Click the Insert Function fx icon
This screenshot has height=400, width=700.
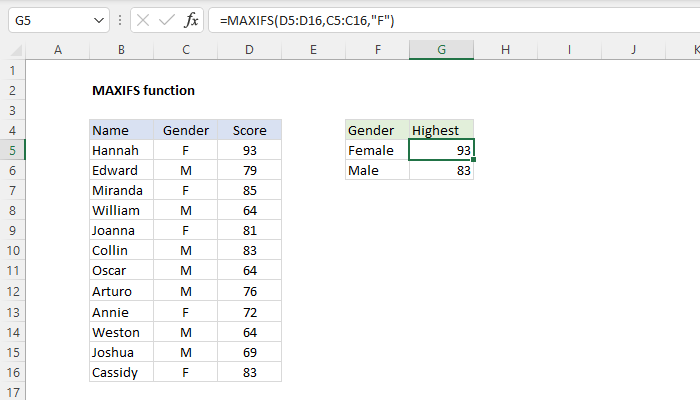point(191,20)
